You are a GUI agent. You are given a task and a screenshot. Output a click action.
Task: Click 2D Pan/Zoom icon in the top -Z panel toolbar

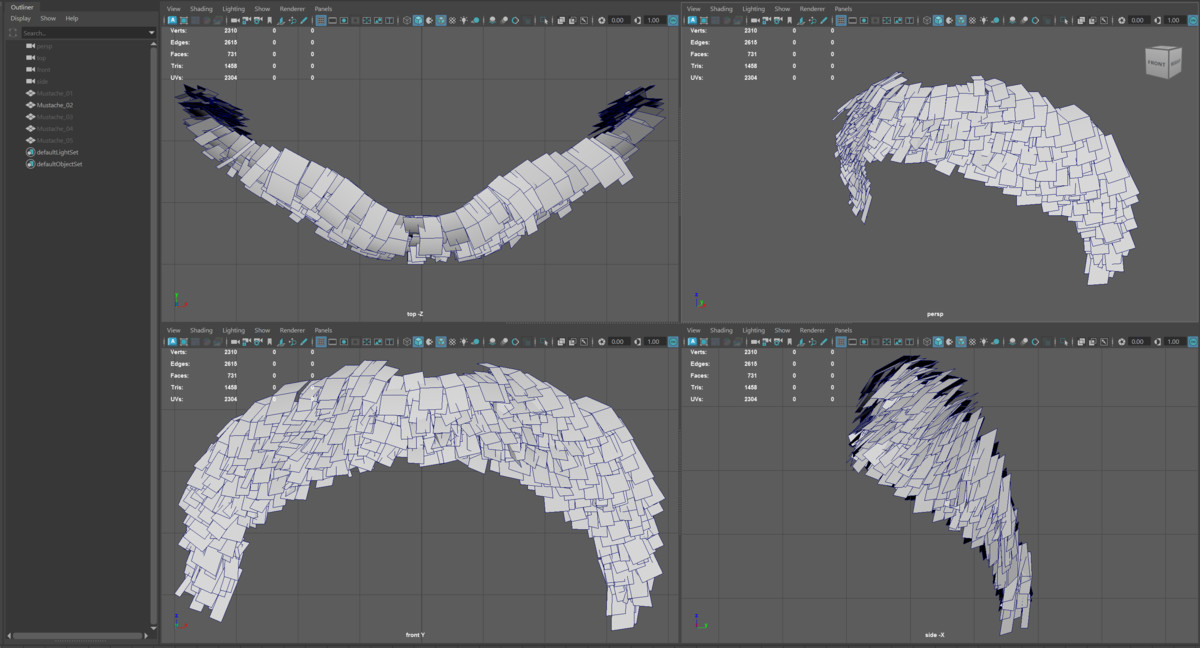(x=292, y=20)
